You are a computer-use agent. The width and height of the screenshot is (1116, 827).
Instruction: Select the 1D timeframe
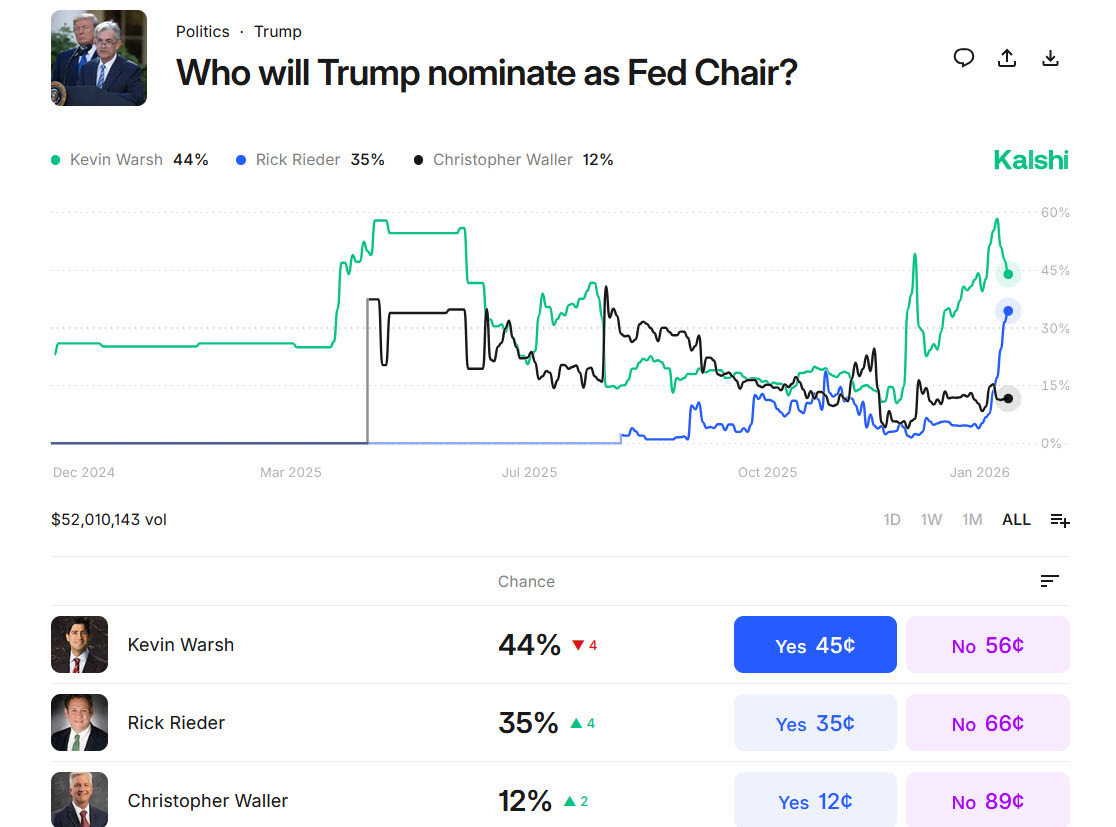pyautogui.click(x=891, y=519)
